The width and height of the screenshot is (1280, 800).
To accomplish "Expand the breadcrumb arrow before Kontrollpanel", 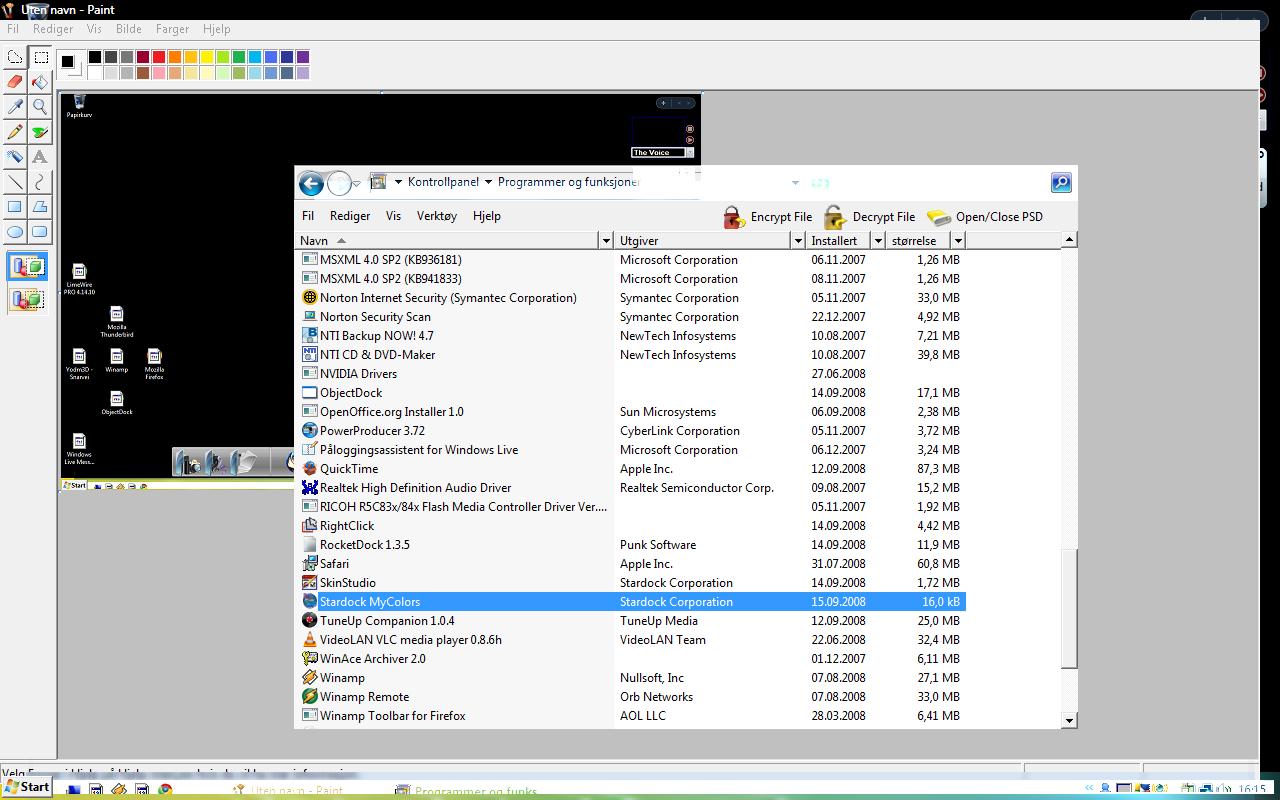I will [398, 182].
